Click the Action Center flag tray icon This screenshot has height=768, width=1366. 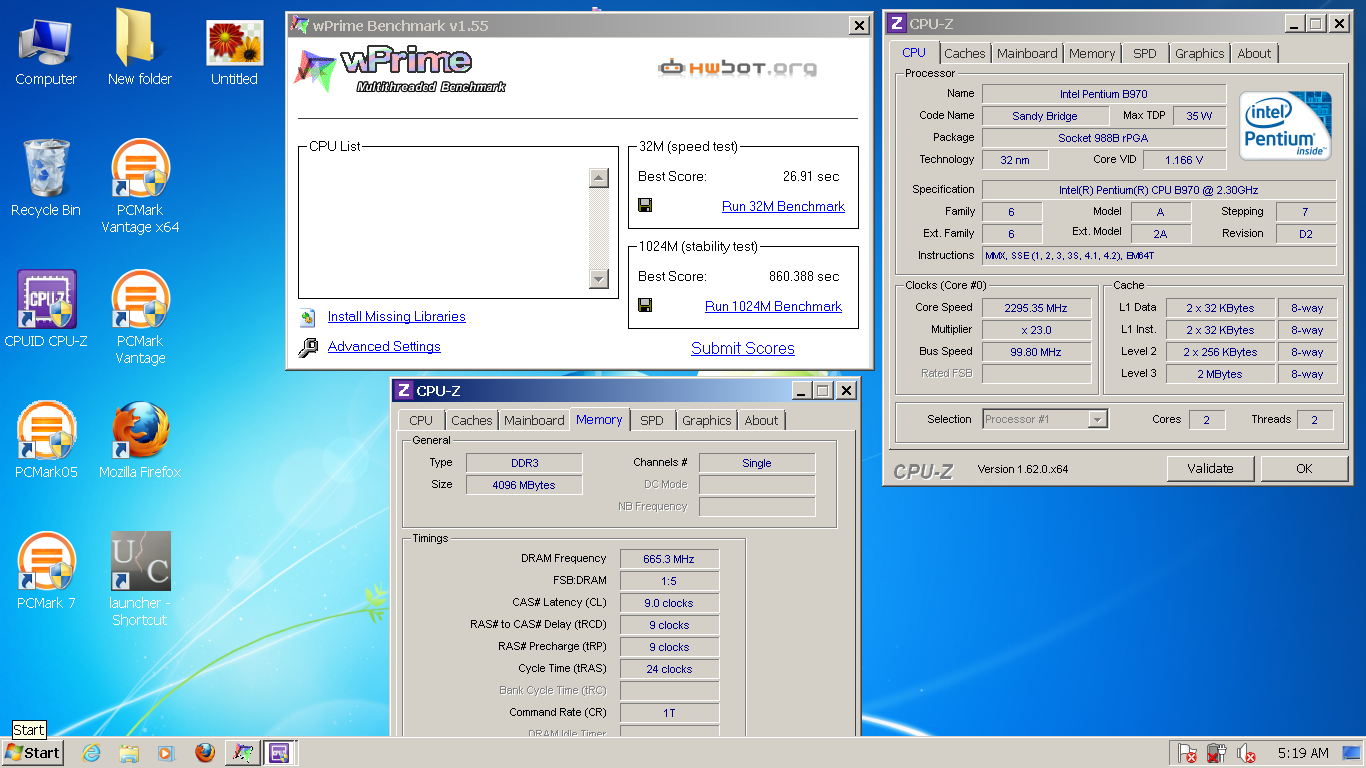[1187, 754]
